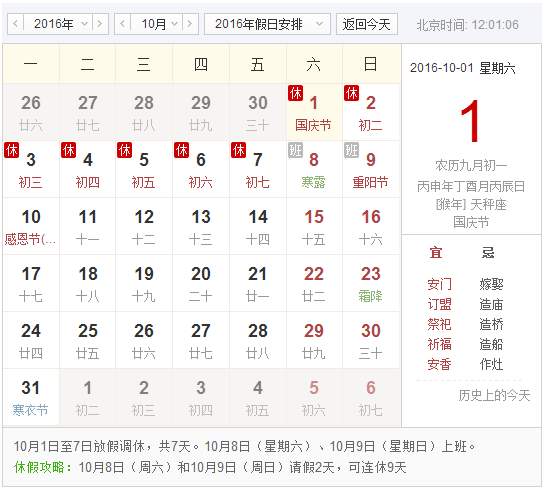Select October 11 date
547x490 pixels.
88,226
